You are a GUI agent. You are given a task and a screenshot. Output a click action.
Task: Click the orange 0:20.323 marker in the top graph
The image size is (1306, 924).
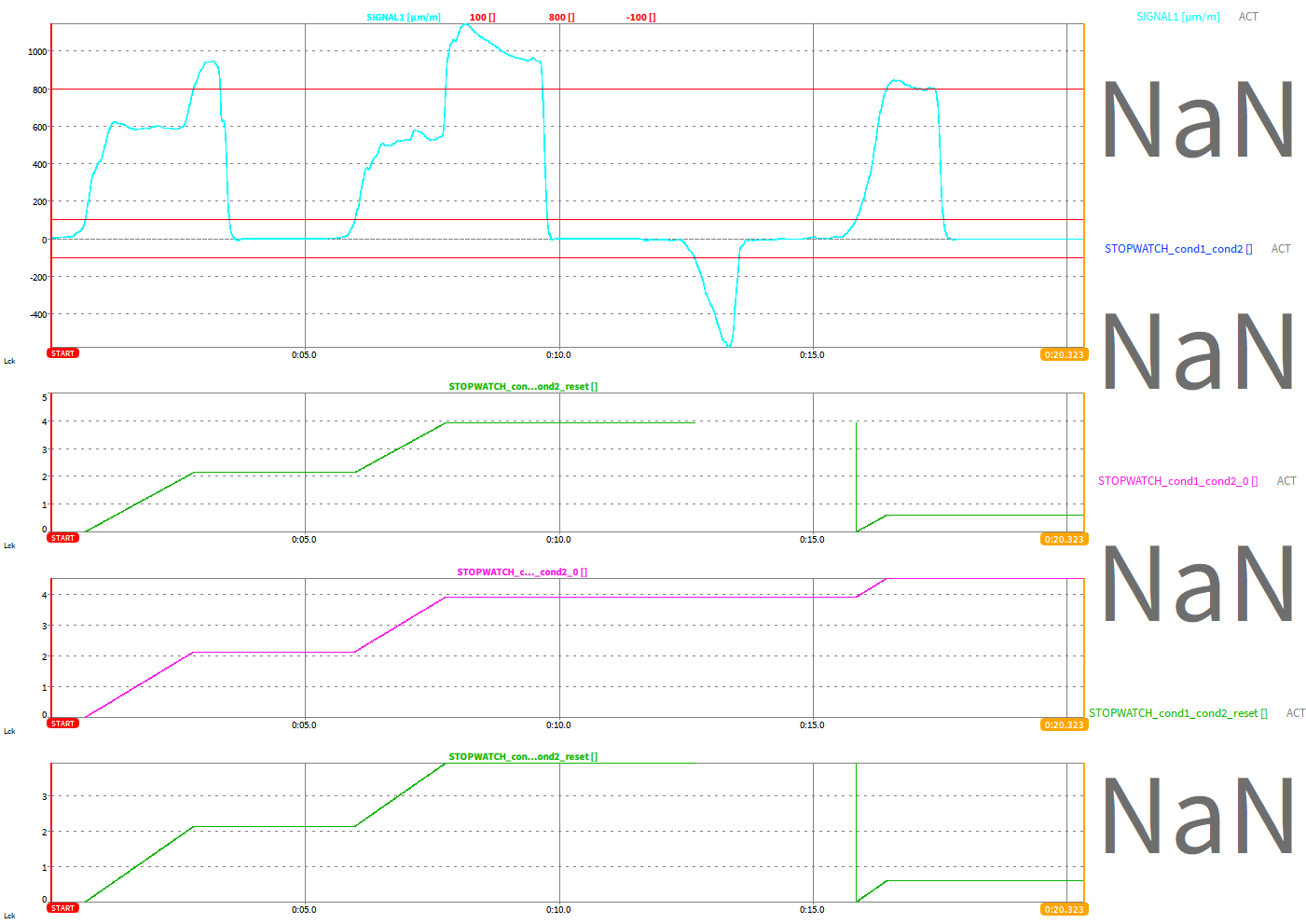tap(1064, 354)
